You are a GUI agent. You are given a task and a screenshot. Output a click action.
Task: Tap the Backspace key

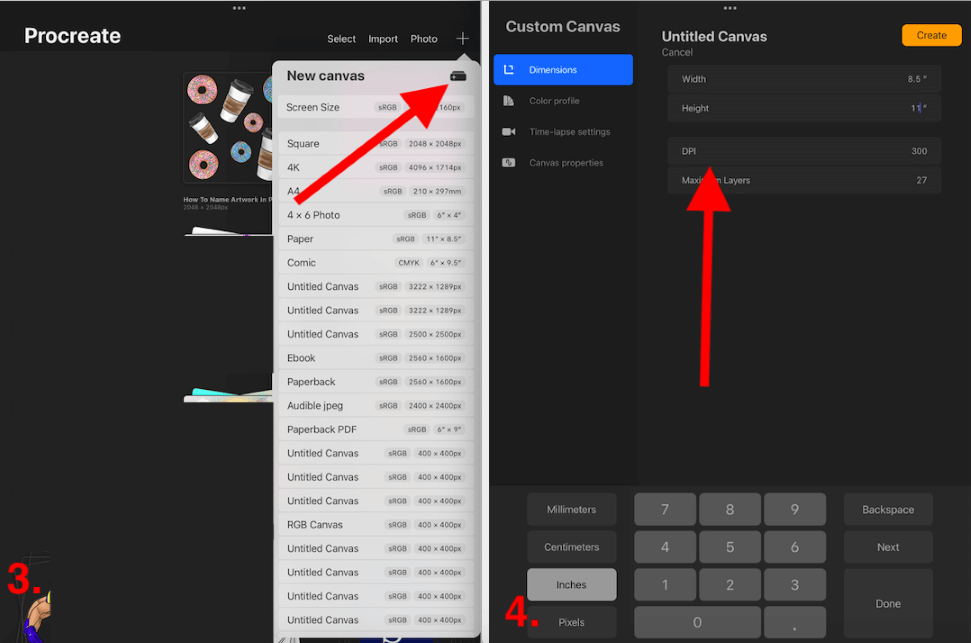coord(888,509)
